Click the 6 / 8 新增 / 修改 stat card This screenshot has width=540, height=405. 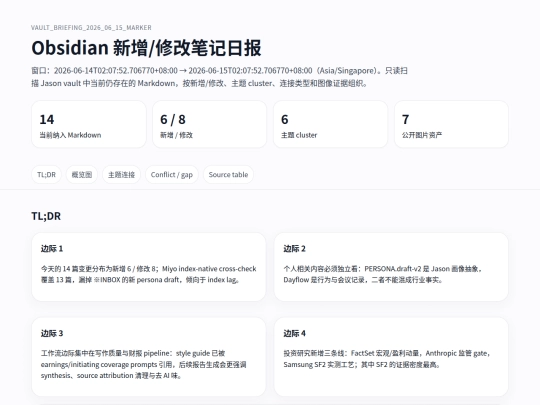[x=209, y=124]
